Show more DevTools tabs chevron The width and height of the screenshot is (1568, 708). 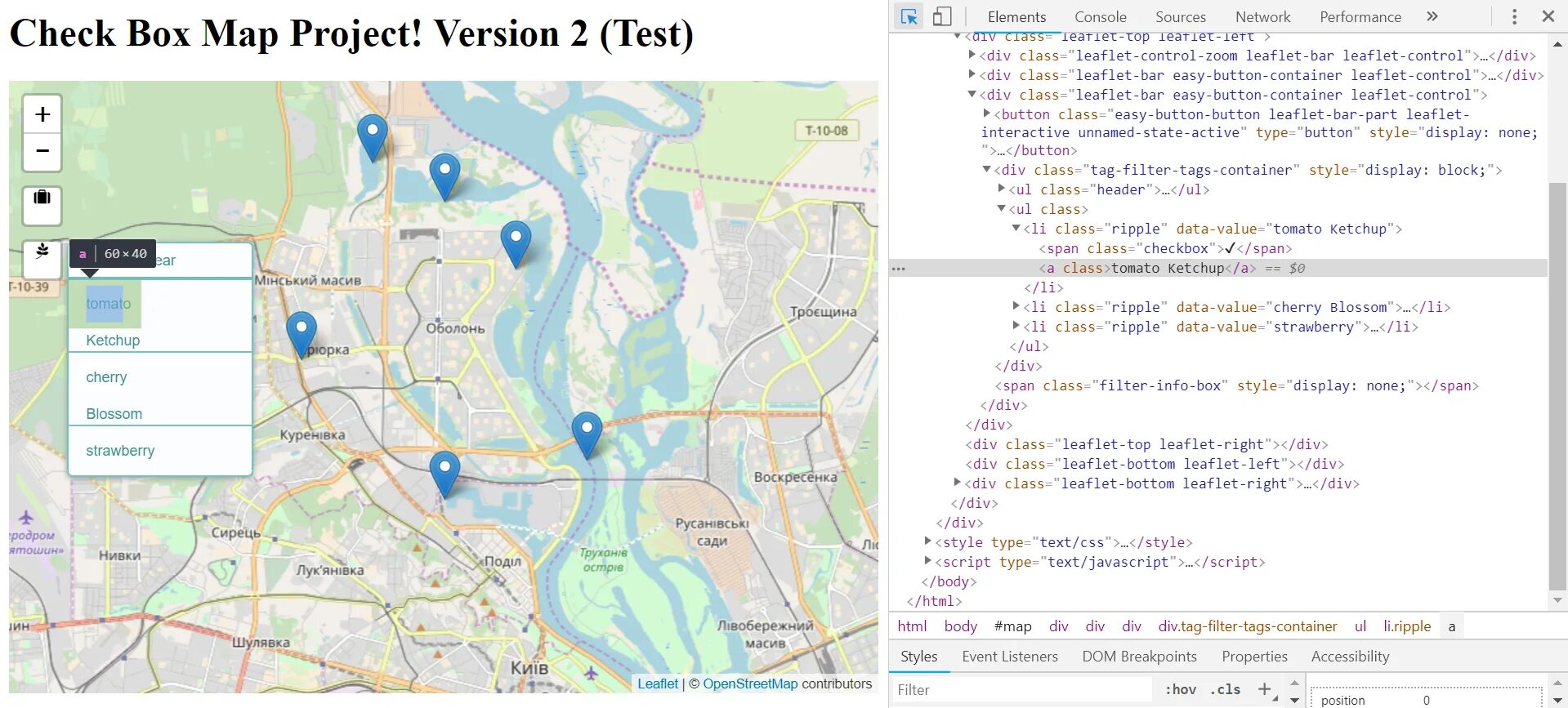coord(1432,16)
